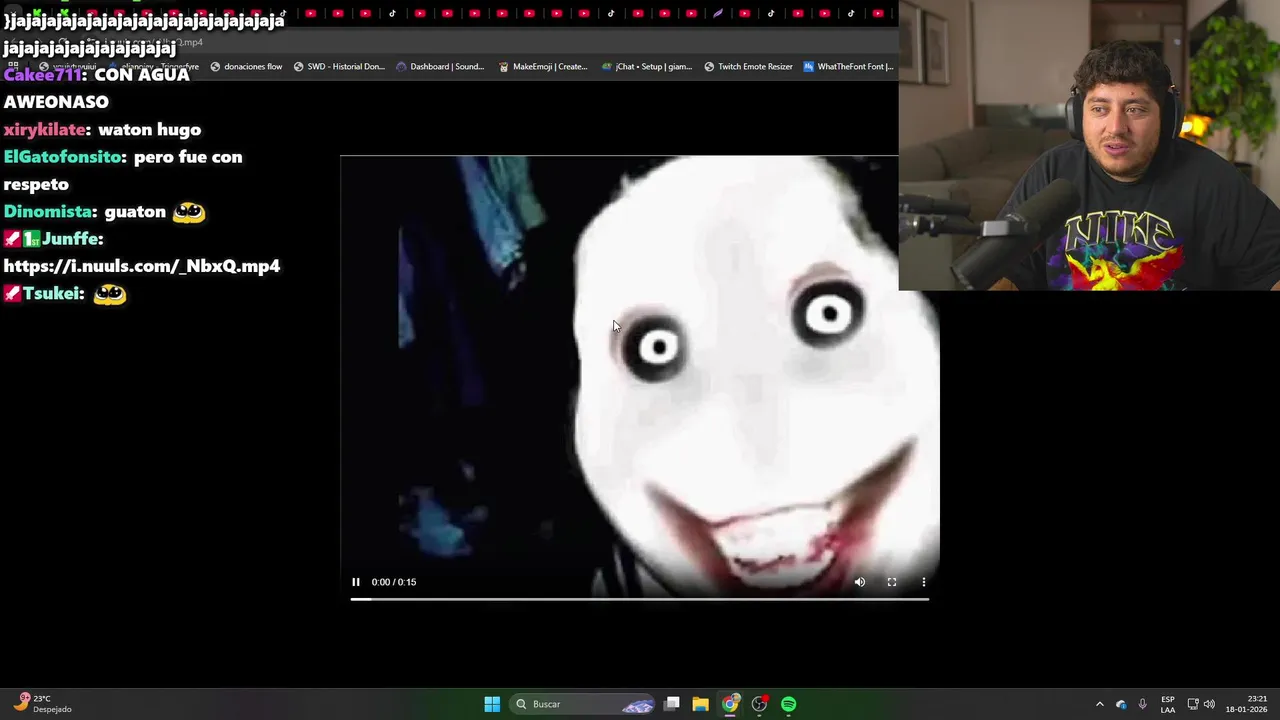This screenshot has width=1280, height=720.
Task: Open the WhatTheFont Font bookmark
Action: 848,67
